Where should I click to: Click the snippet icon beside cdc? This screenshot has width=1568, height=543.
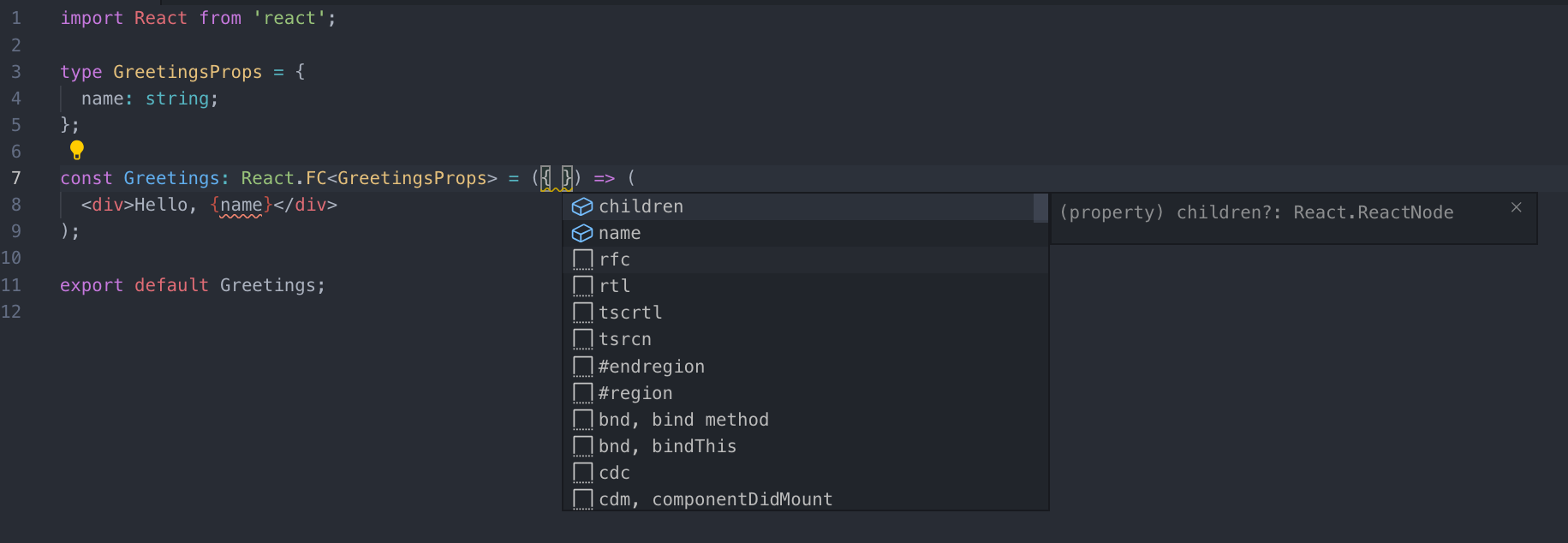pyautogui.click(x=582, y=473)
